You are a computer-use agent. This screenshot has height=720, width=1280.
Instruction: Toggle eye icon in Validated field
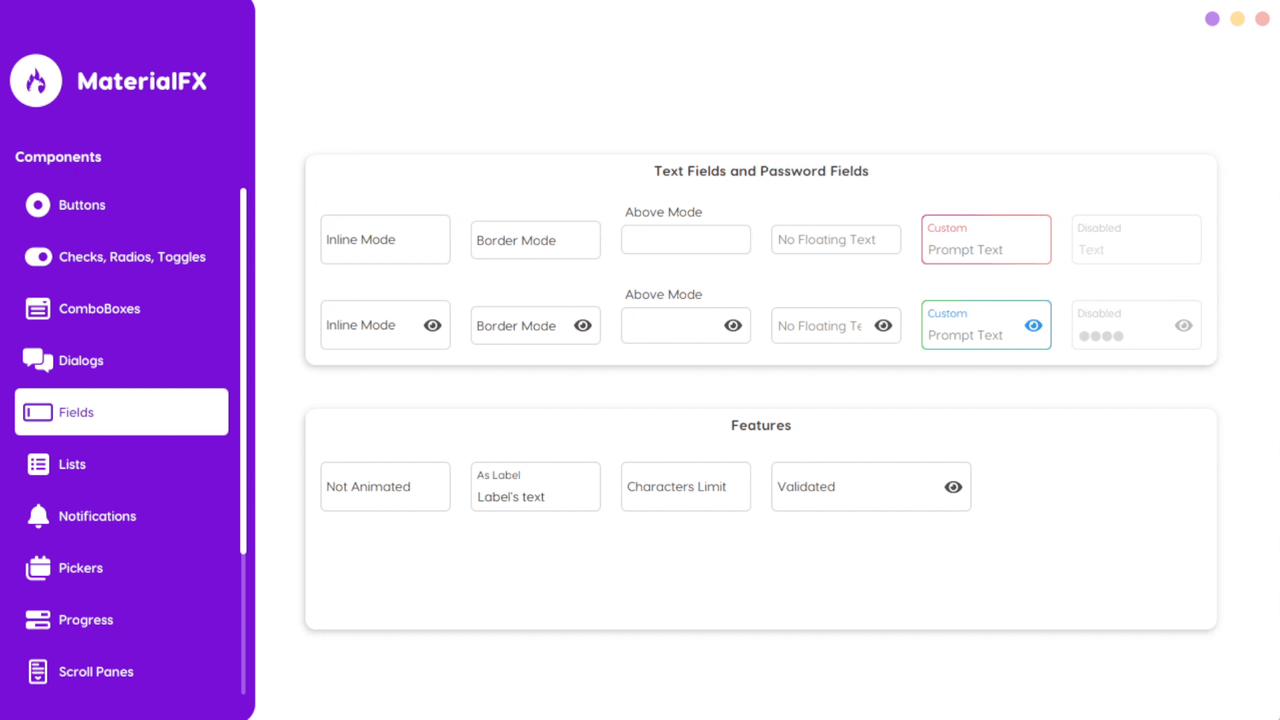click(x=953, y=487)
